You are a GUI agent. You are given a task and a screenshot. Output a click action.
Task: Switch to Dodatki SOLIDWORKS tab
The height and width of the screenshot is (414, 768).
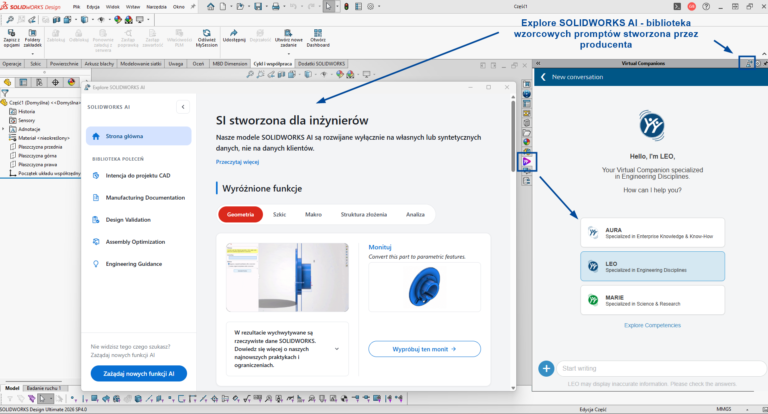[x=321, y=64]
